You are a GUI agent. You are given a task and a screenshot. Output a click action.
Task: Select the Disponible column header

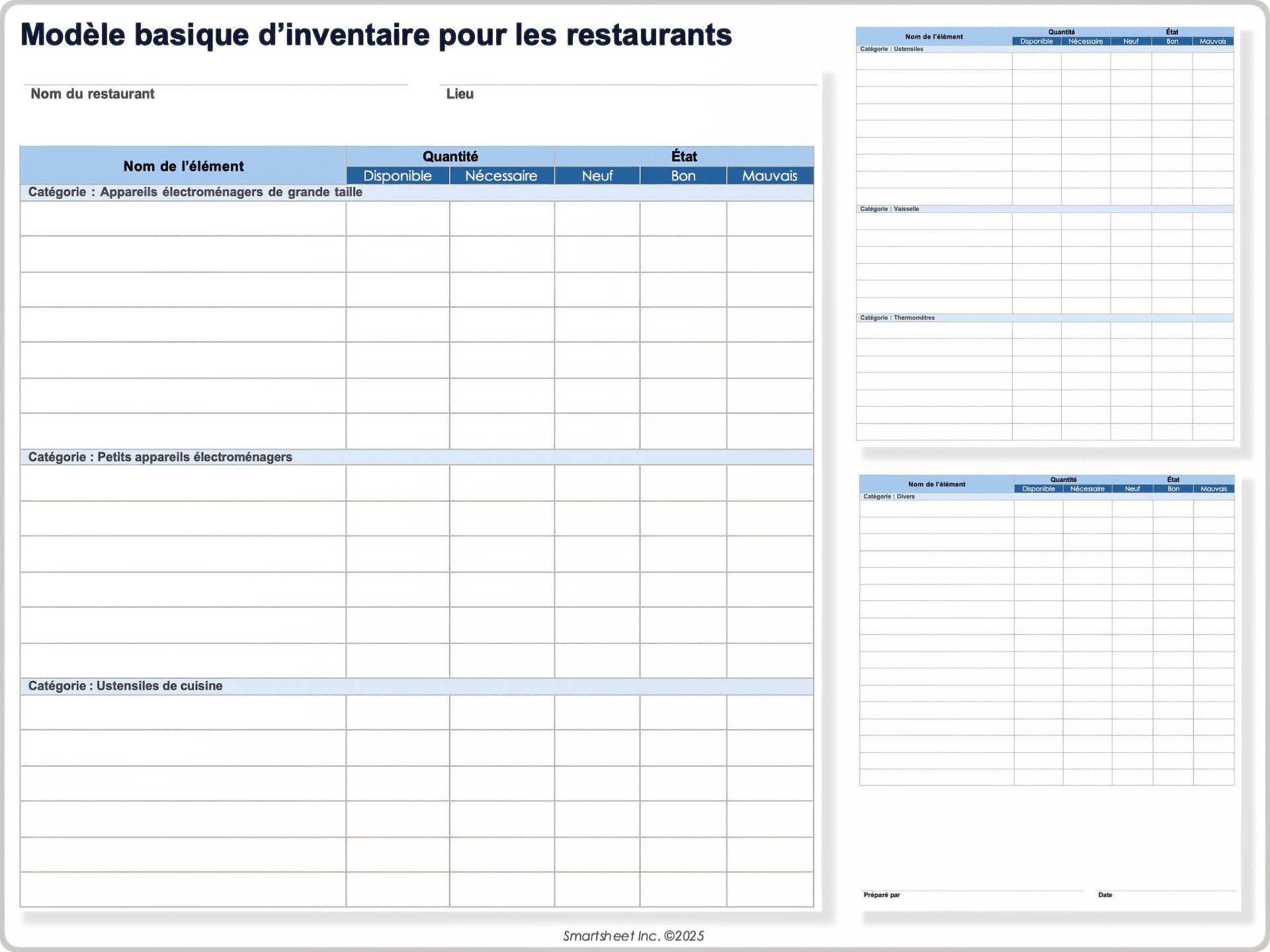tap(398, 176)
